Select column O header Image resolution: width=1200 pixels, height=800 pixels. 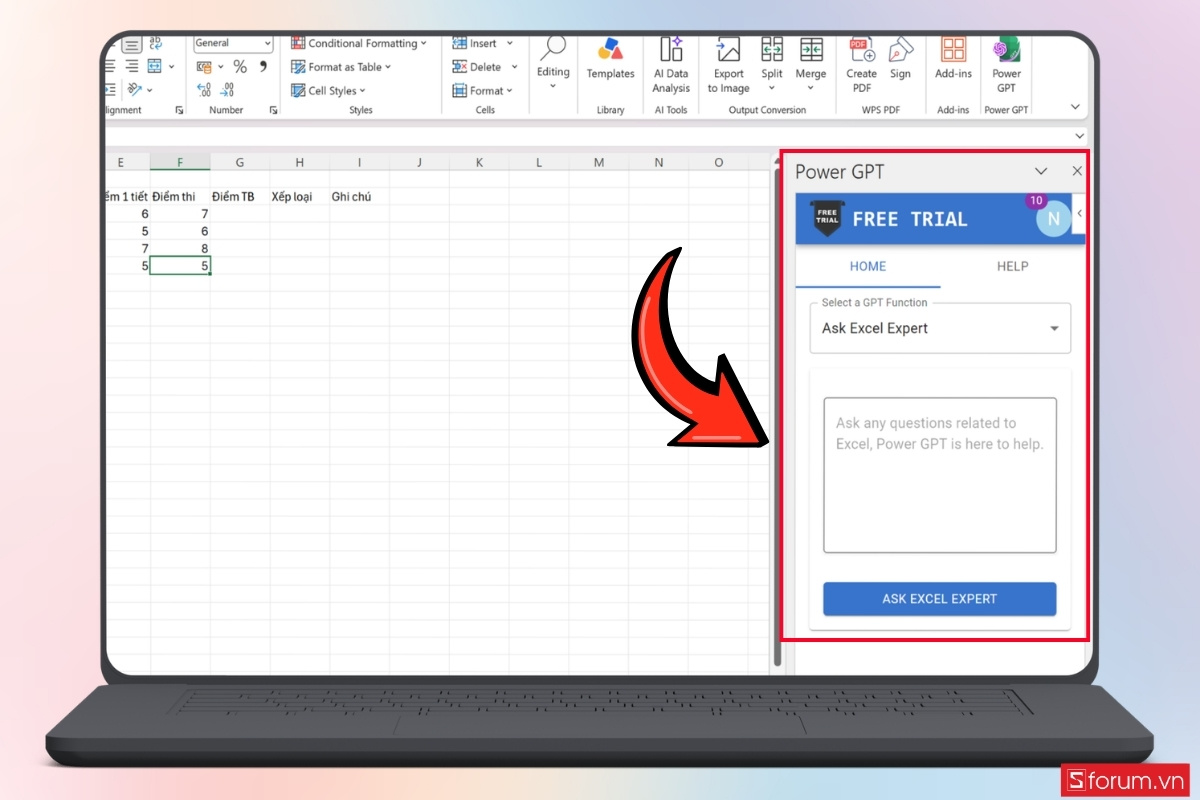[x=719, y=162]
